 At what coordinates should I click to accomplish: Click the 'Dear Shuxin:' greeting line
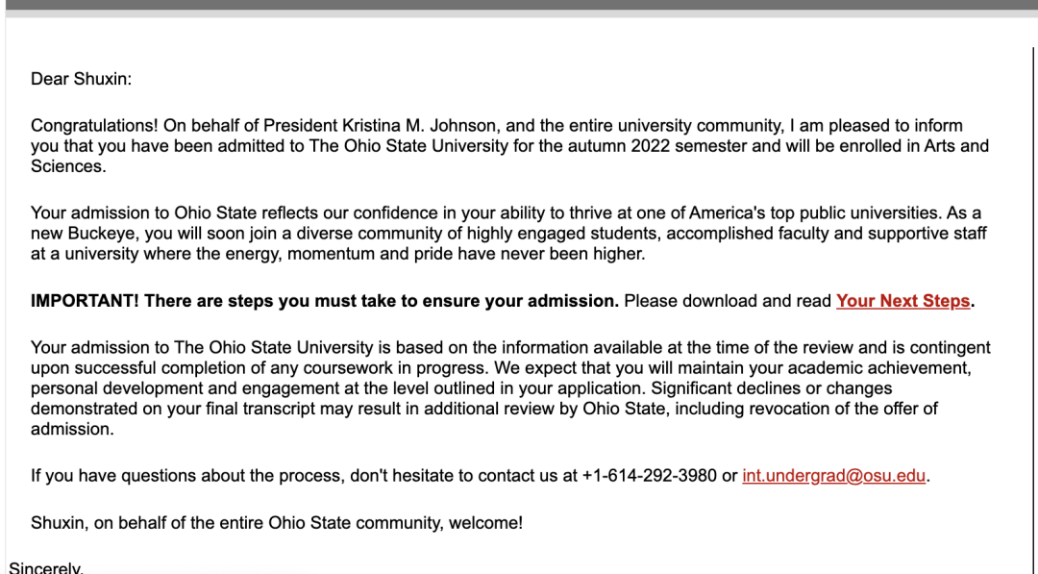point(81,79)
